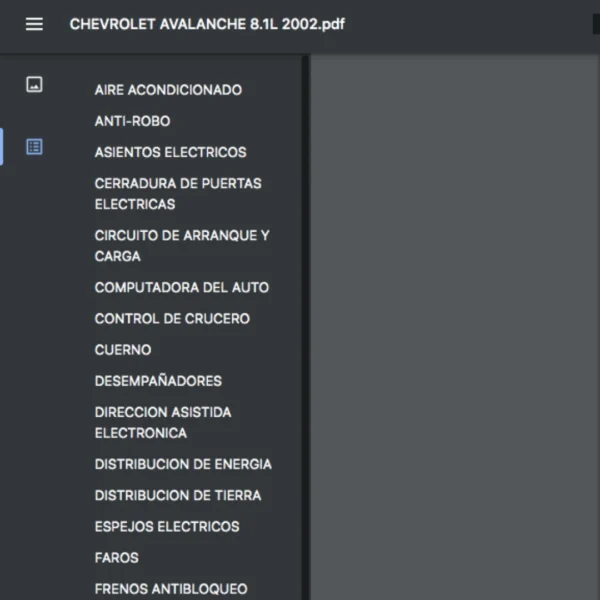Open DISTRIBUCION DE TIERRA bookmark

pyautogui.click(x=177, y=495)
